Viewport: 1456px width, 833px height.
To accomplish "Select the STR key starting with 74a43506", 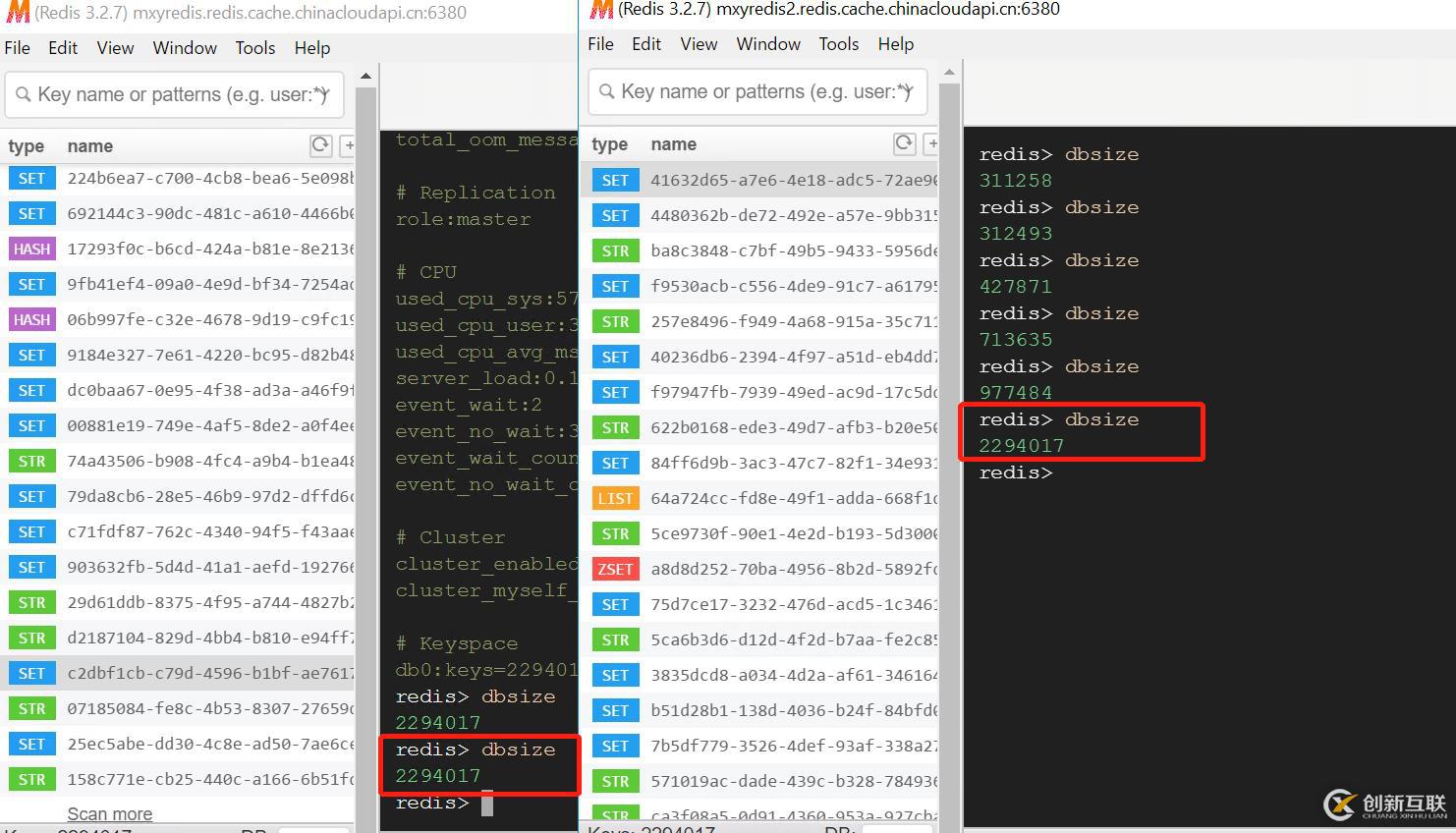I will 178,462.
